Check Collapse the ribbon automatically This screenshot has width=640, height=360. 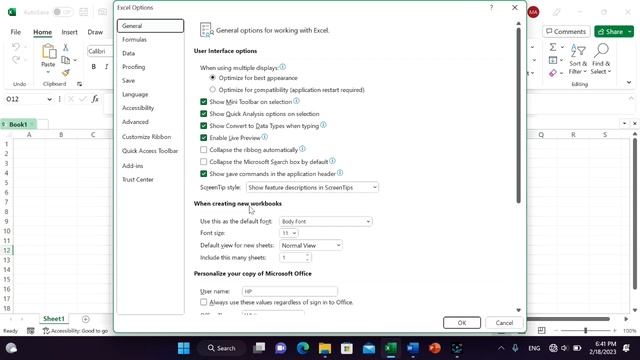click(203, 150)
